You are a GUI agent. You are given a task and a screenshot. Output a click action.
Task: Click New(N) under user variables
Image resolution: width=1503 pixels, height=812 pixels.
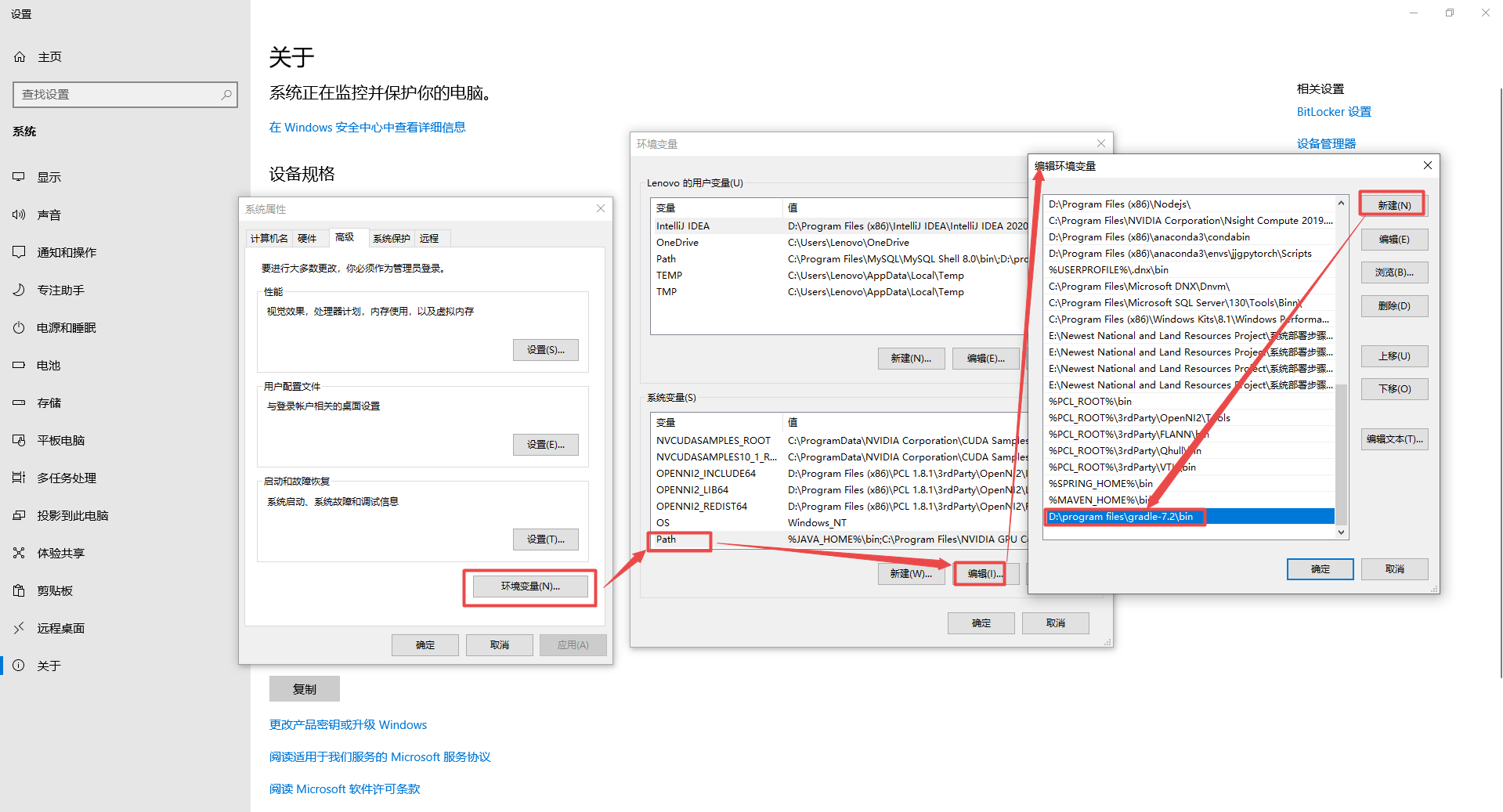click(x=911, y=359)
